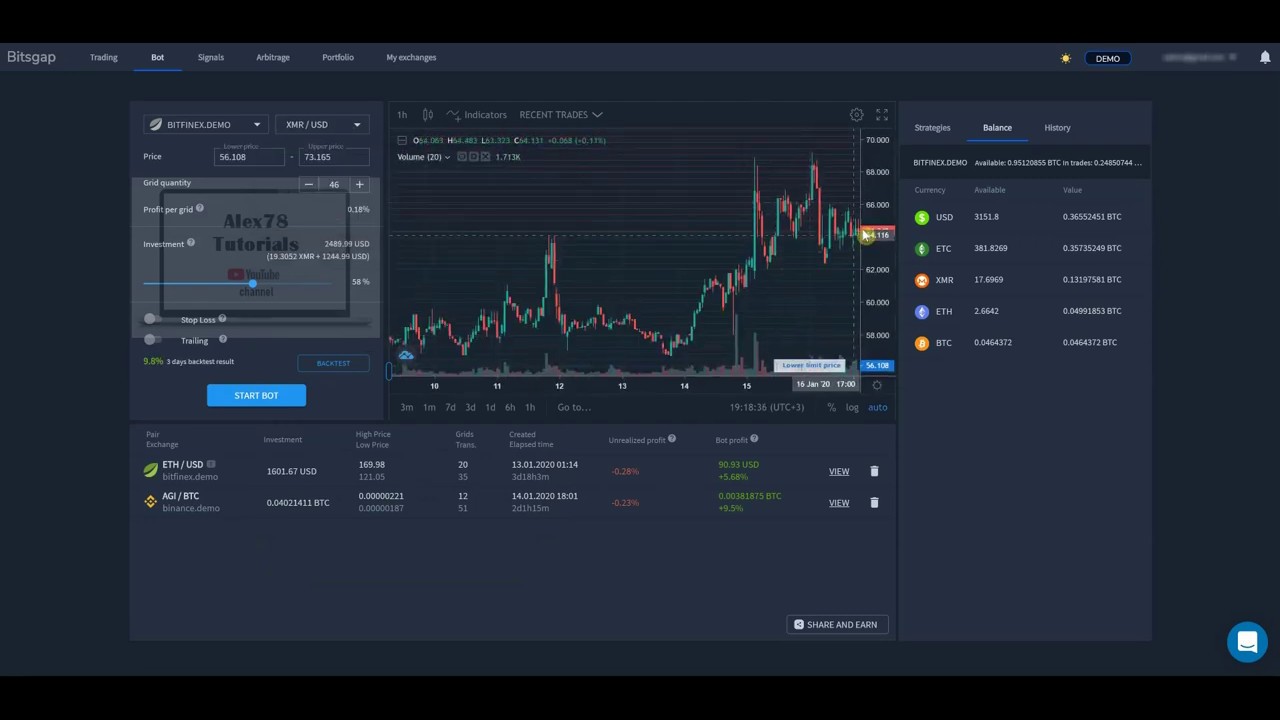View the AGI / BTC bot

[839, 503]
